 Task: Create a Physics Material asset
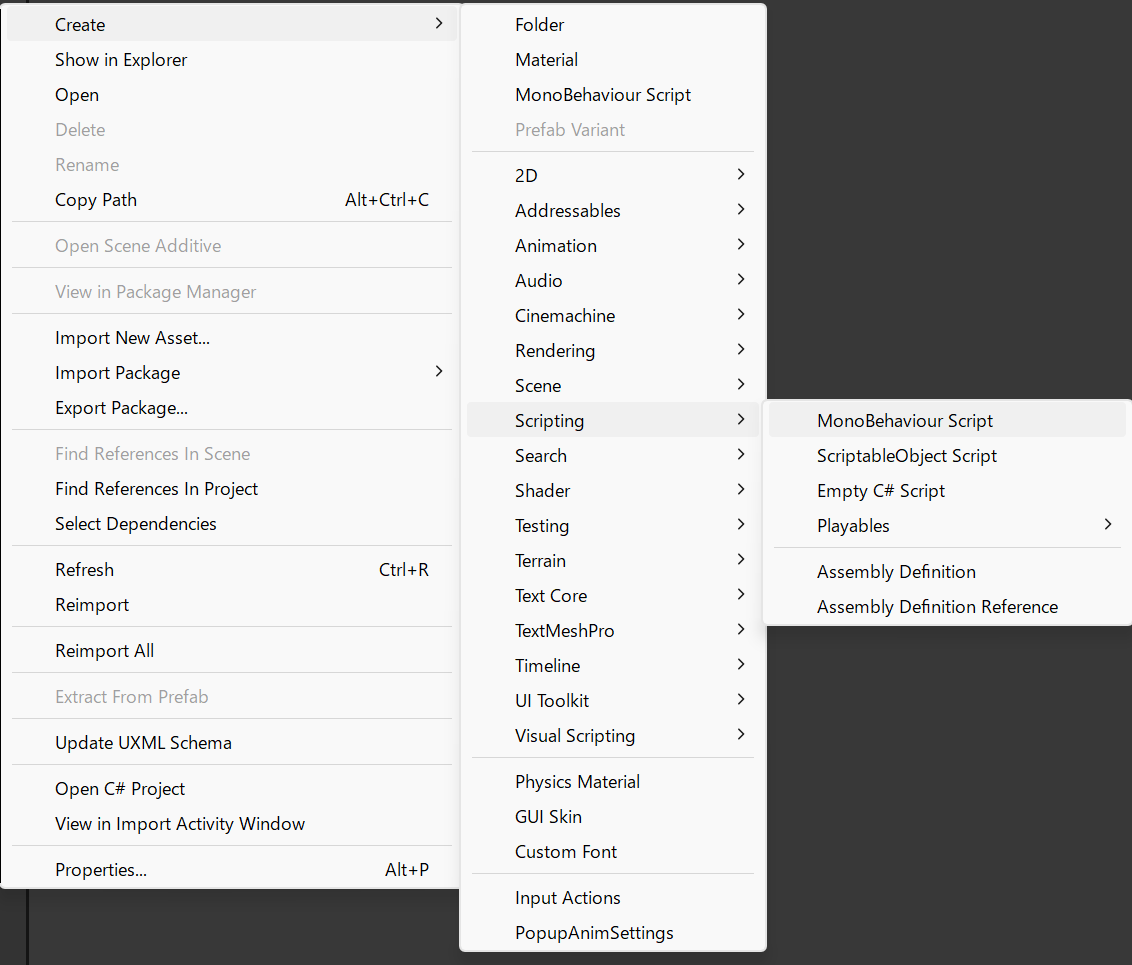[x=577, y=782]
